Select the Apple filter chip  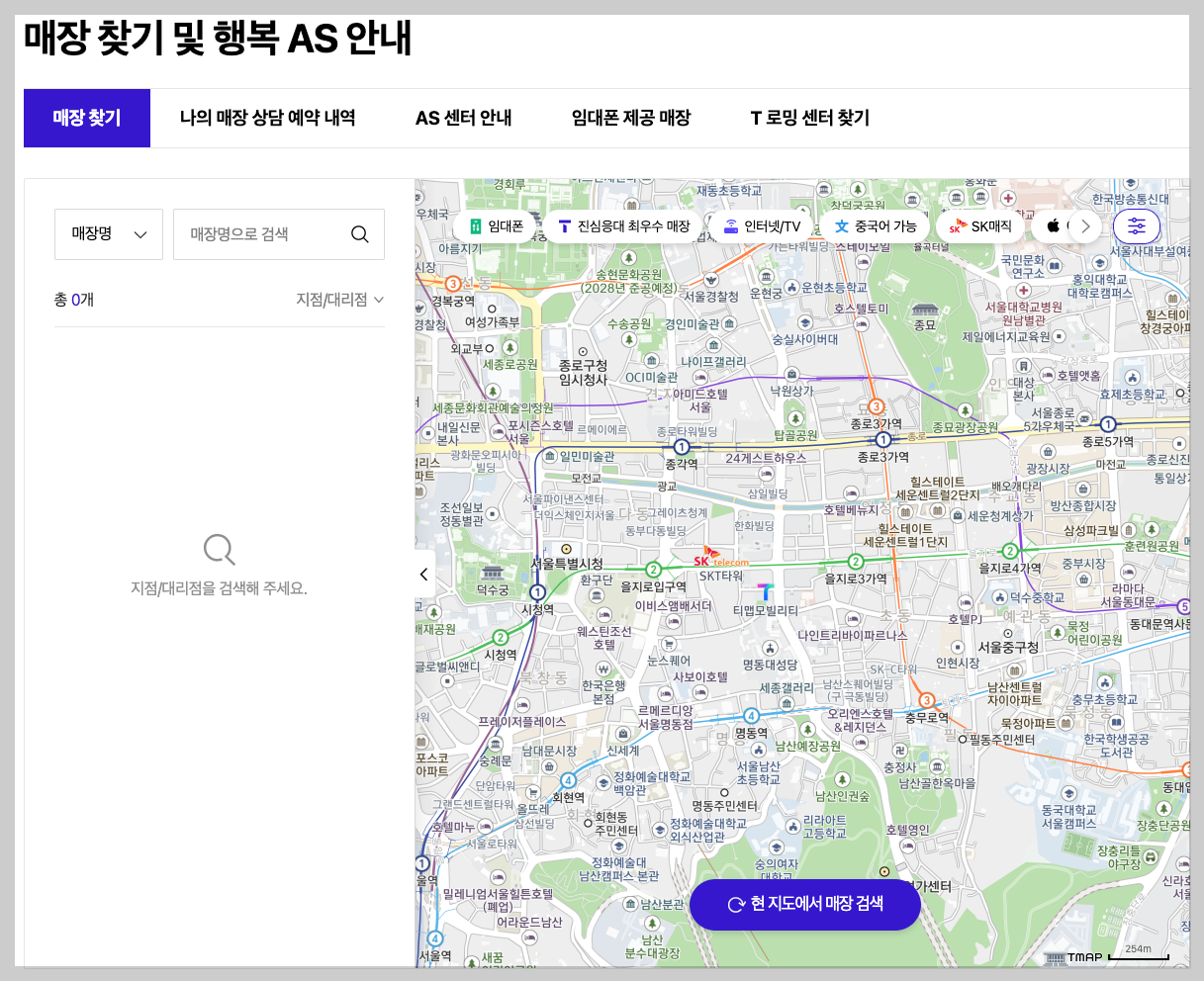coord(1055,225)
